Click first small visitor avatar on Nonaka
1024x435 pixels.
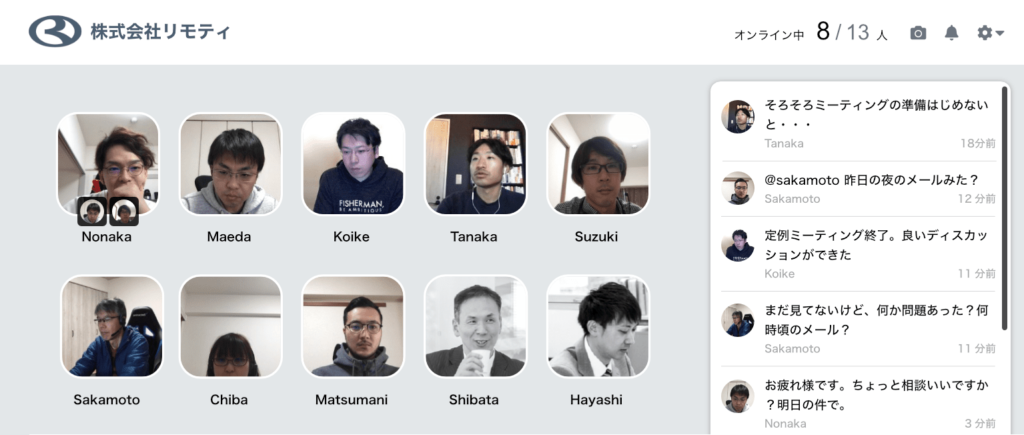tap(92, 211)
